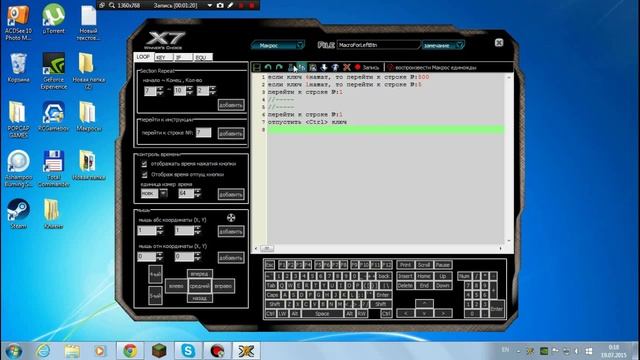
Task: Start recording with the red Запись button
Action: [367, 67]
